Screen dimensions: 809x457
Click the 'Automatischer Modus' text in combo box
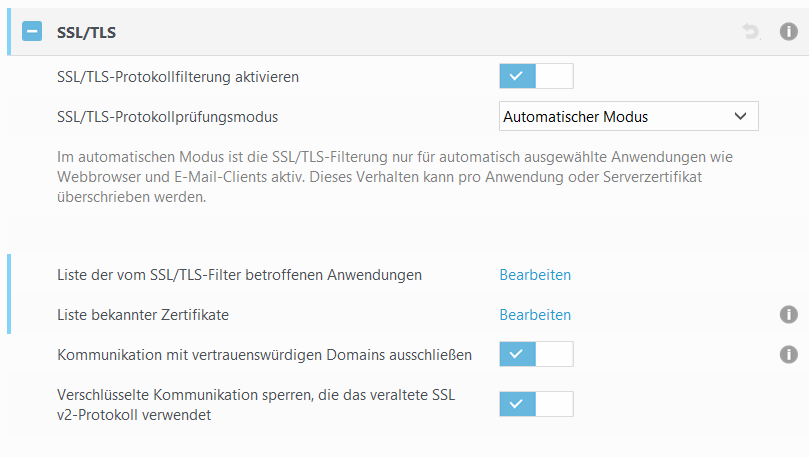tap(576, 117)
